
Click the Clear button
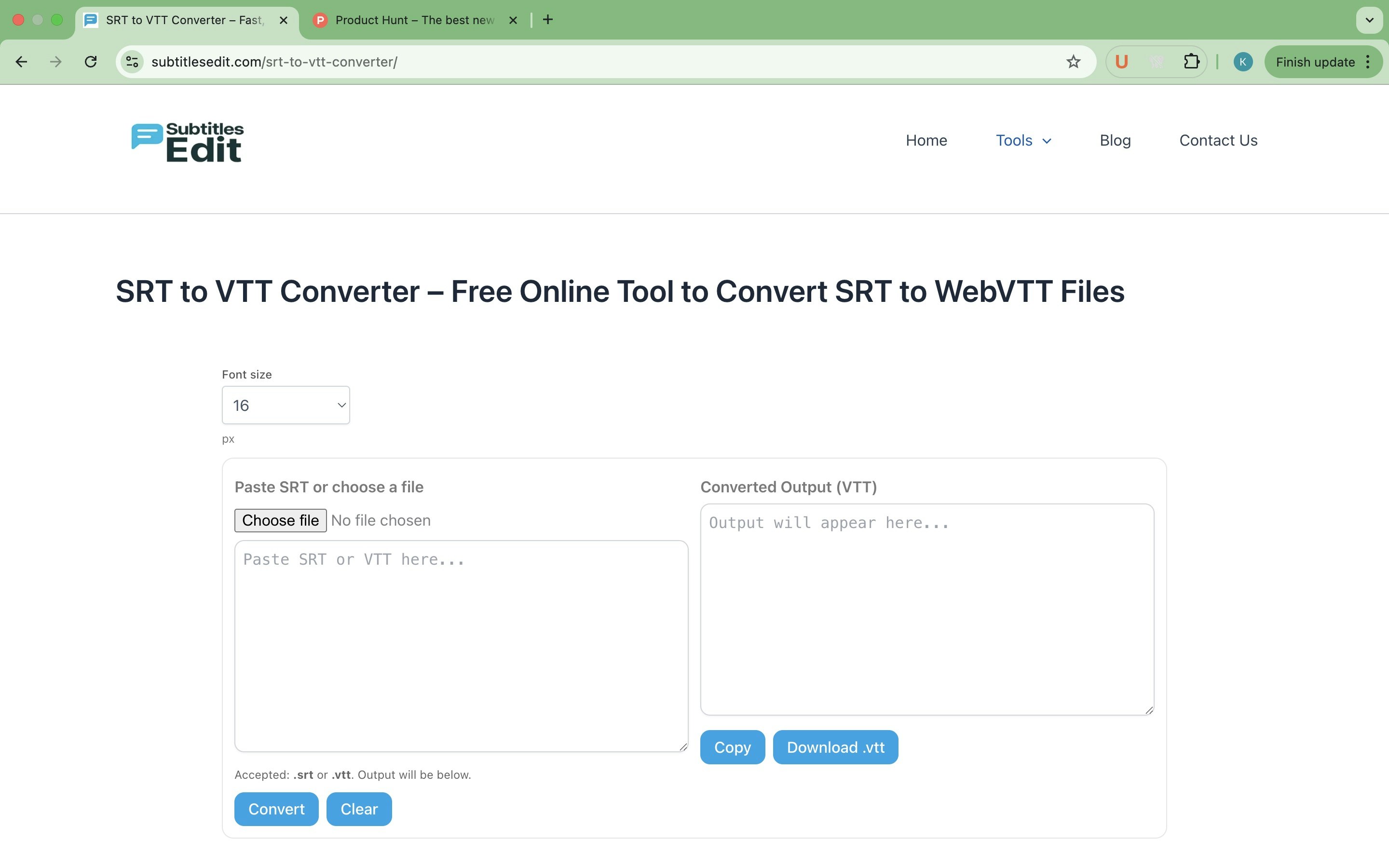[359, 810]
